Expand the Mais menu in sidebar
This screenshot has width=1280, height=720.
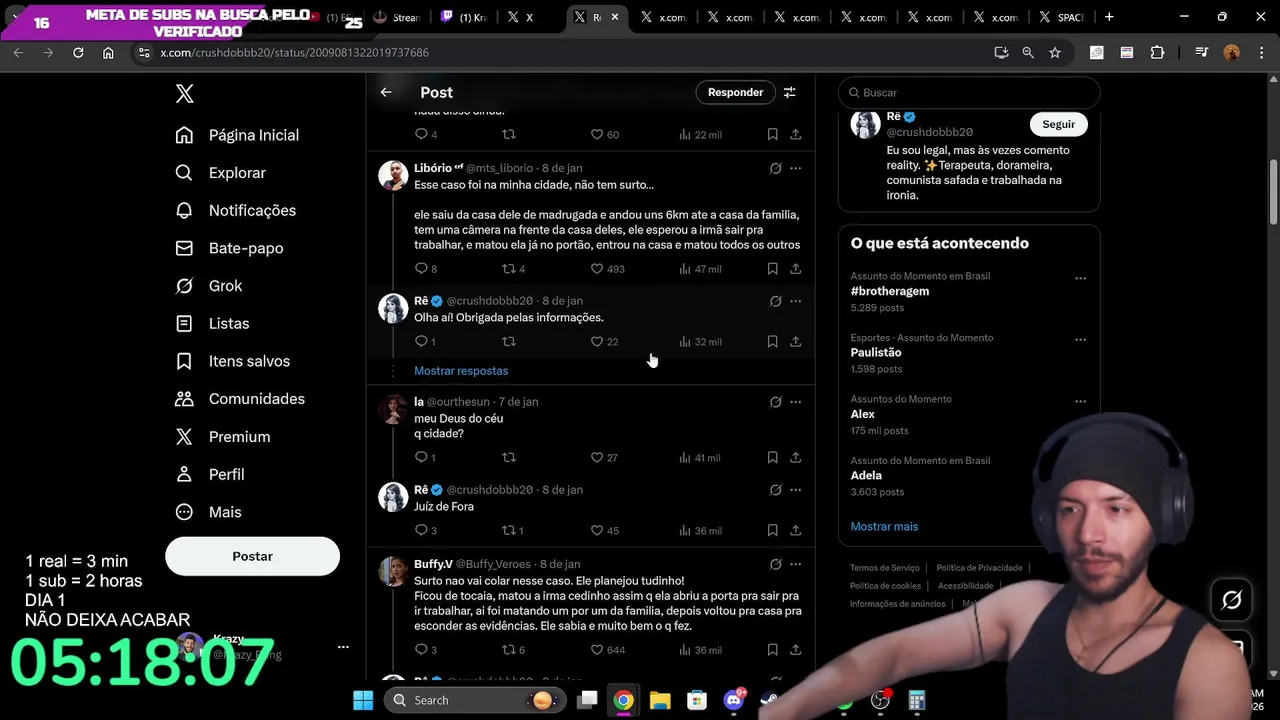[x=208, y=512]
